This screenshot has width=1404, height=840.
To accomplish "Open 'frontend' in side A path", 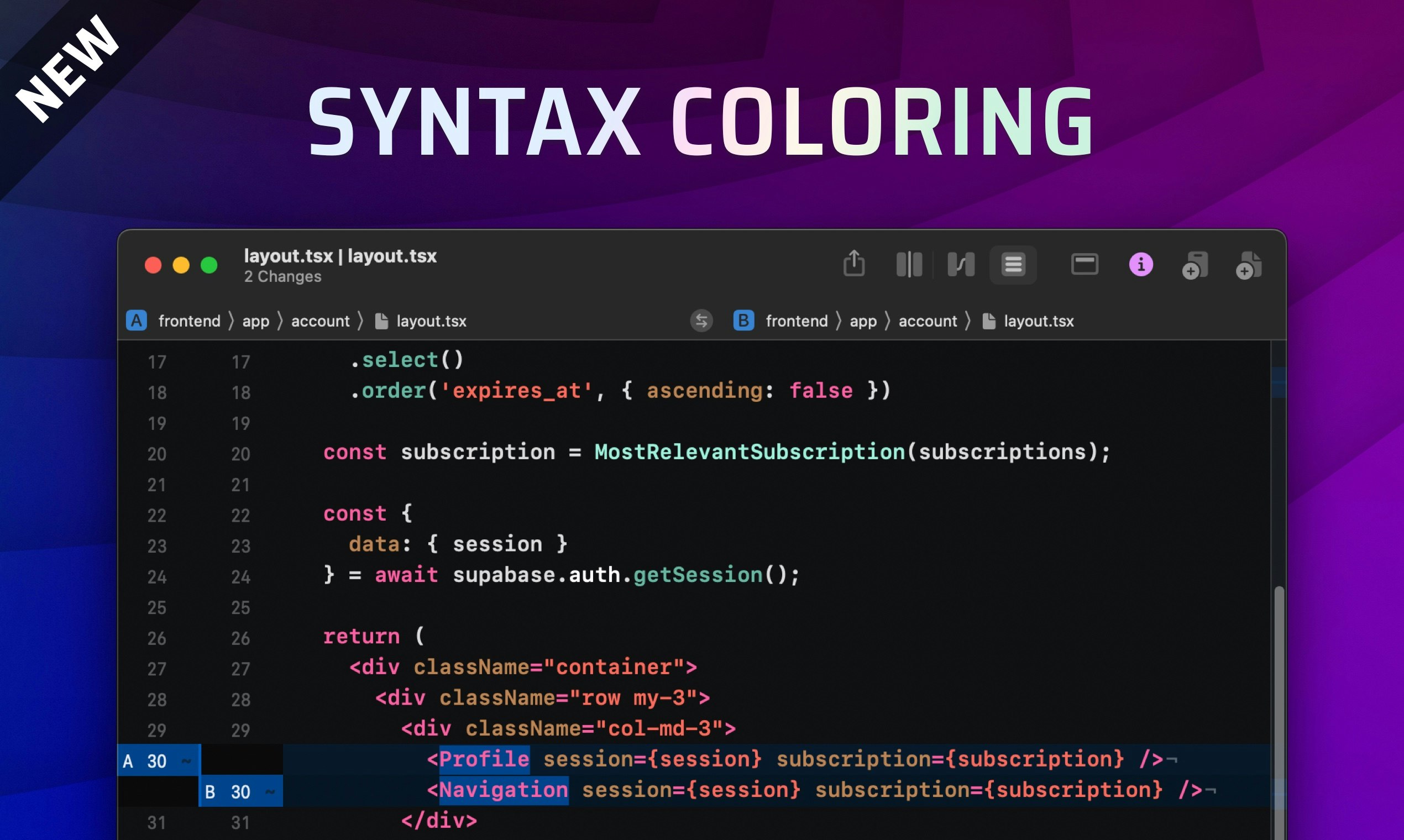I will [x=189, y=321].
